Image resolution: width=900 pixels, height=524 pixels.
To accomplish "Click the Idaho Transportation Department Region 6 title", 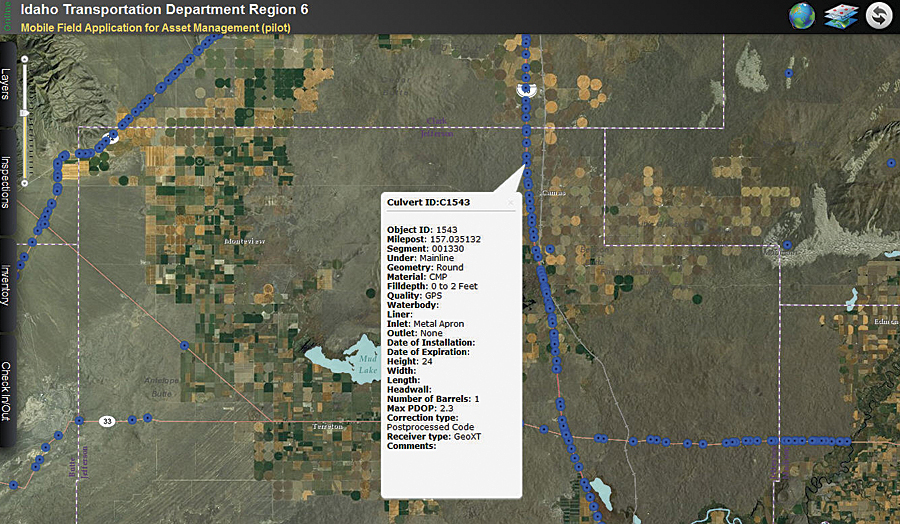I will [164, 9].
